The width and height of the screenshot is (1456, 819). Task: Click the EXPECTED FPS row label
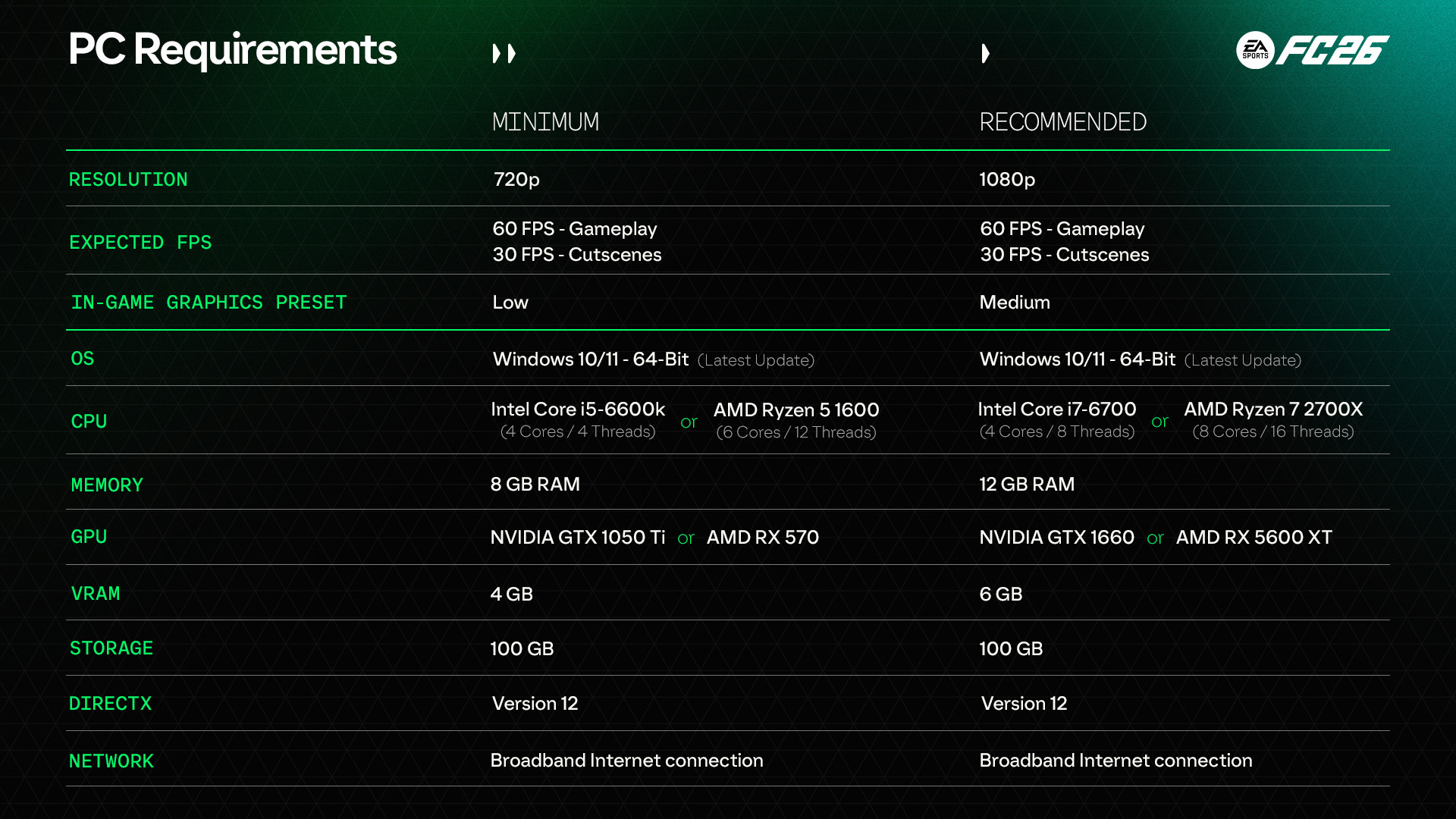coord(140,243)
